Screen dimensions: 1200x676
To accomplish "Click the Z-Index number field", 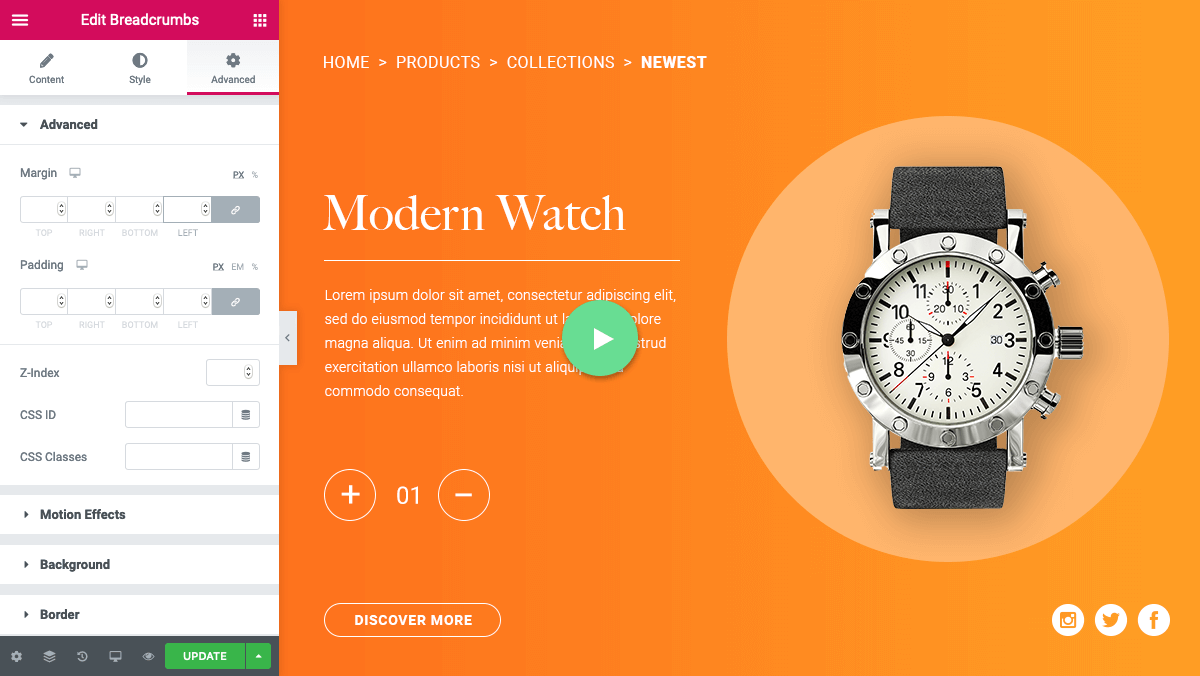I will tap(233, 373).
